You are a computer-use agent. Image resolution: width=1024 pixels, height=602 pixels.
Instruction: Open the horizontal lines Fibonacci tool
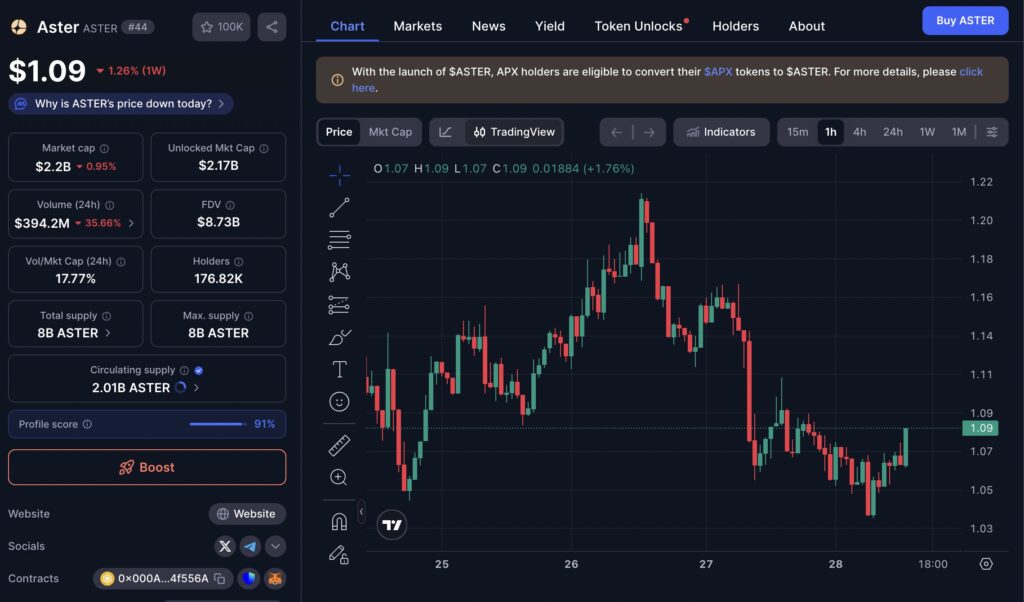[x=339, y=240]
